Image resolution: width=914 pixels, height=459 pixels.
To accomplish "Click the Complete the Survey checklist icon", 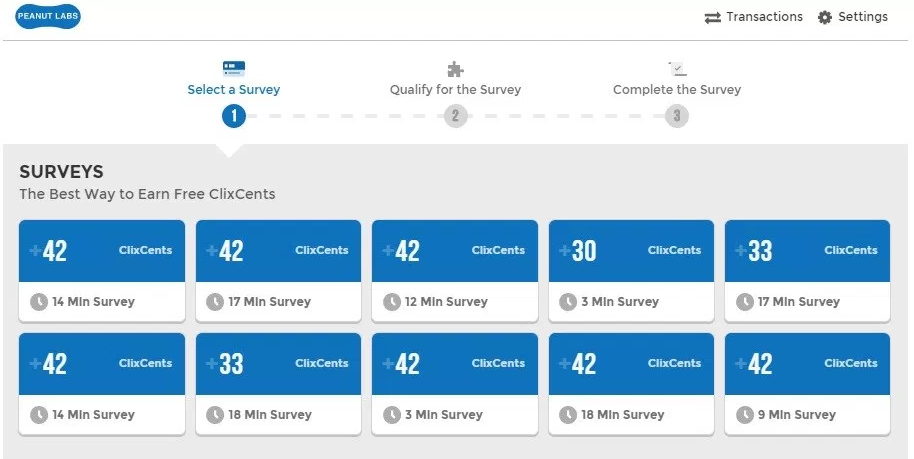I will 677,69.
